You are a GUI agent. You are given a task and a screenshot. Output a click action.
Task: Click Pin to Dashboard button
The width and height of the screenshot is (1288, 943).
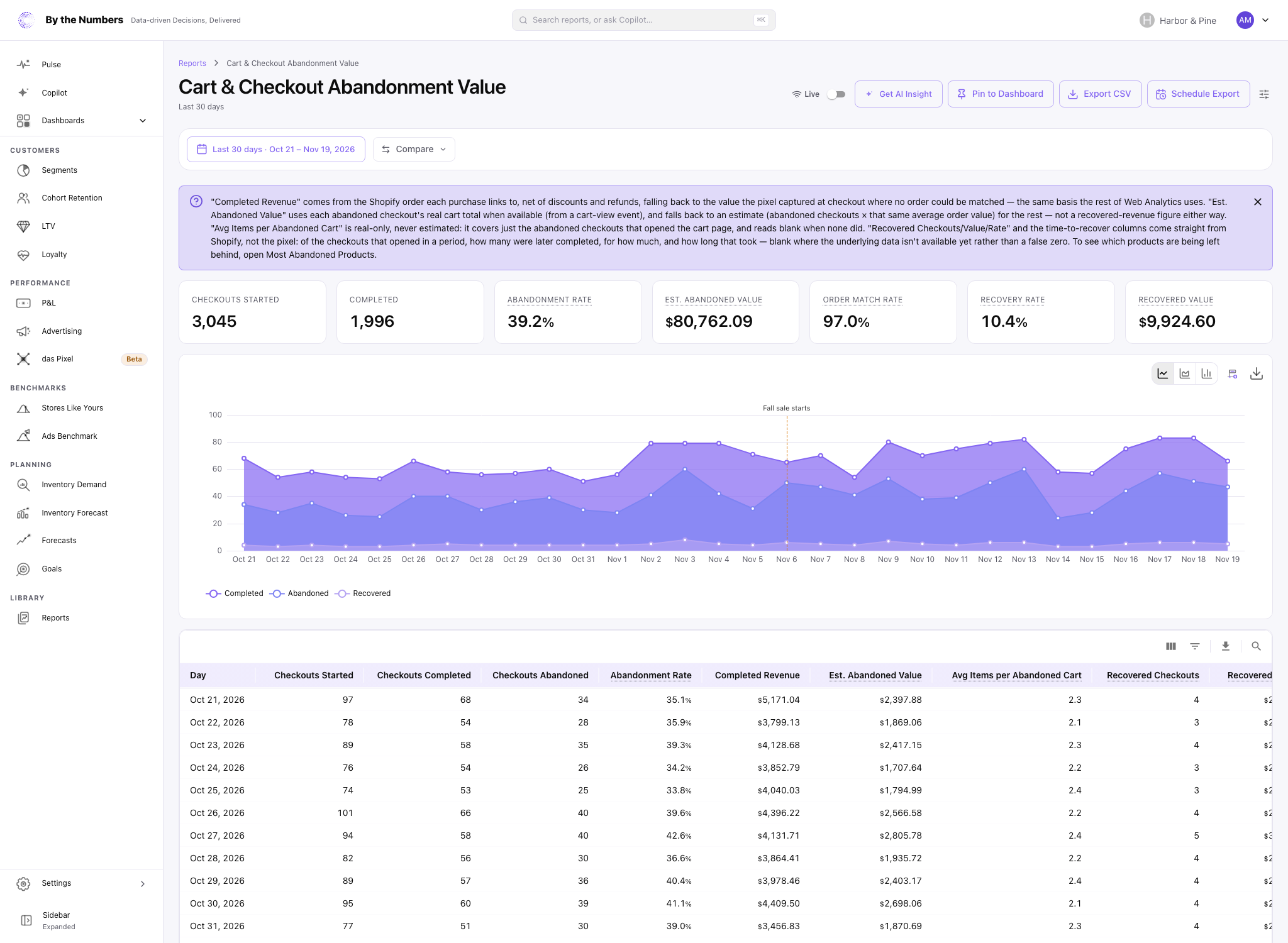[x=1001, y=94]
